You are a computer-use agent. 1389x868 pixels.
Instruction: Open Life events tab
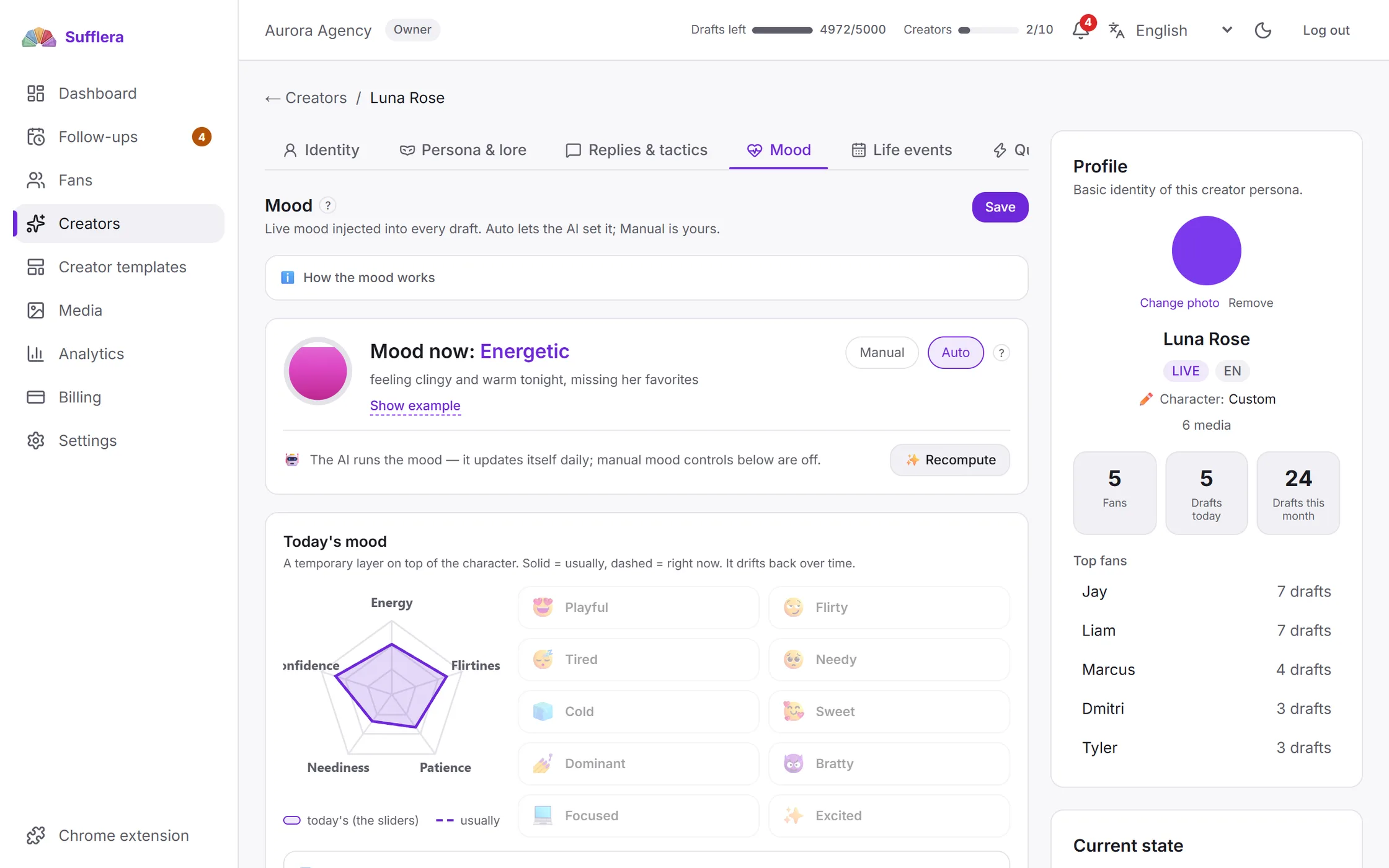tap(902, 150)
